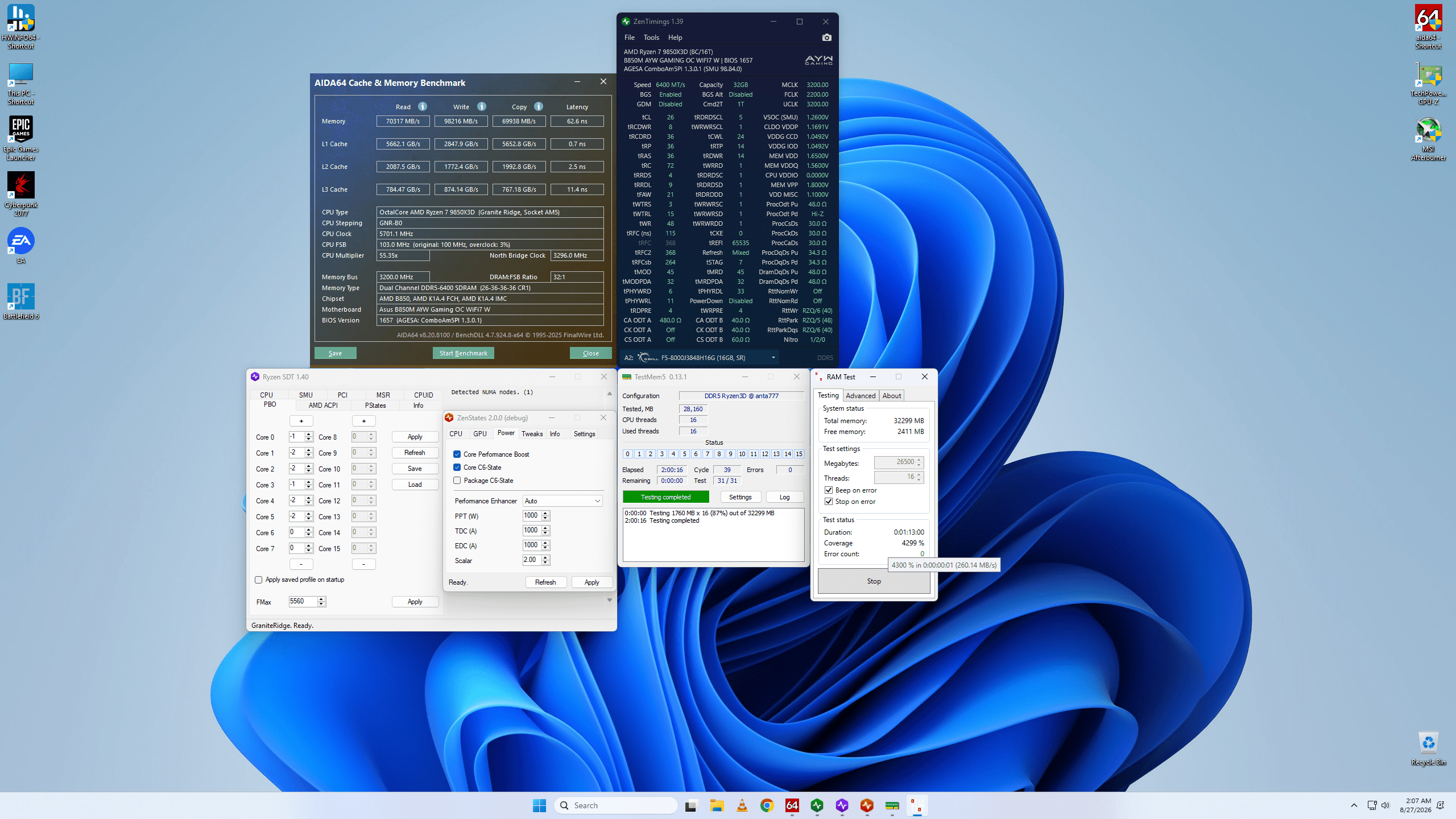Viewport: 1456px width, 819px height.
Task: Open This PC desktop shortcut
Action: point(21,83)
